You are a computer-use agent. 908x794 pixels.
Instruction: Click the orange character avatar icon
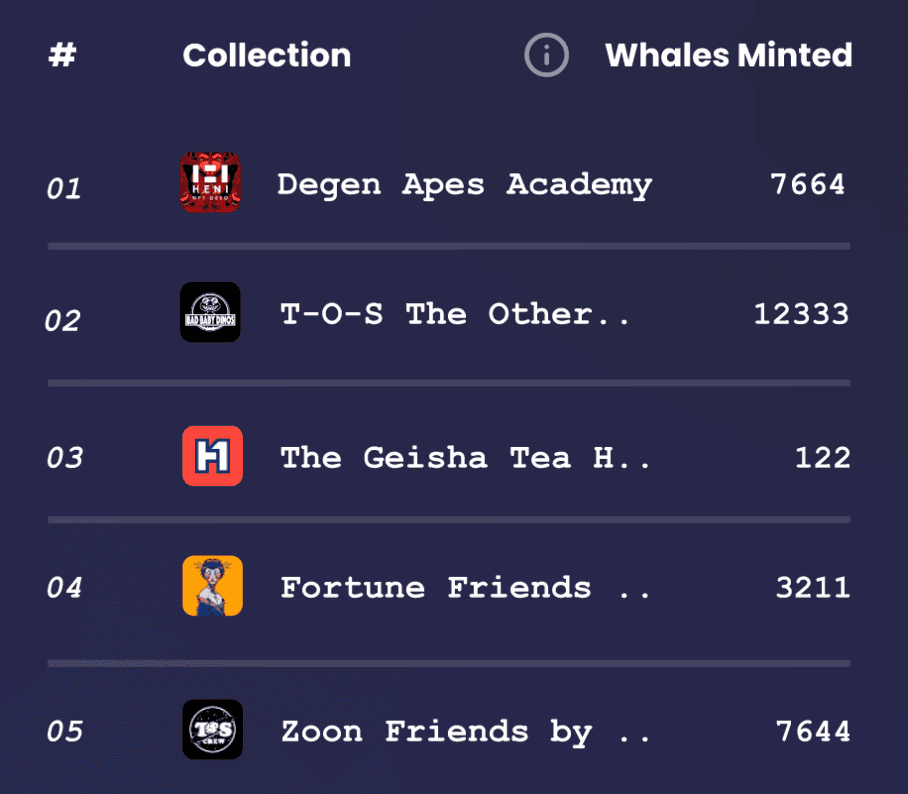(x=212, y=586)
